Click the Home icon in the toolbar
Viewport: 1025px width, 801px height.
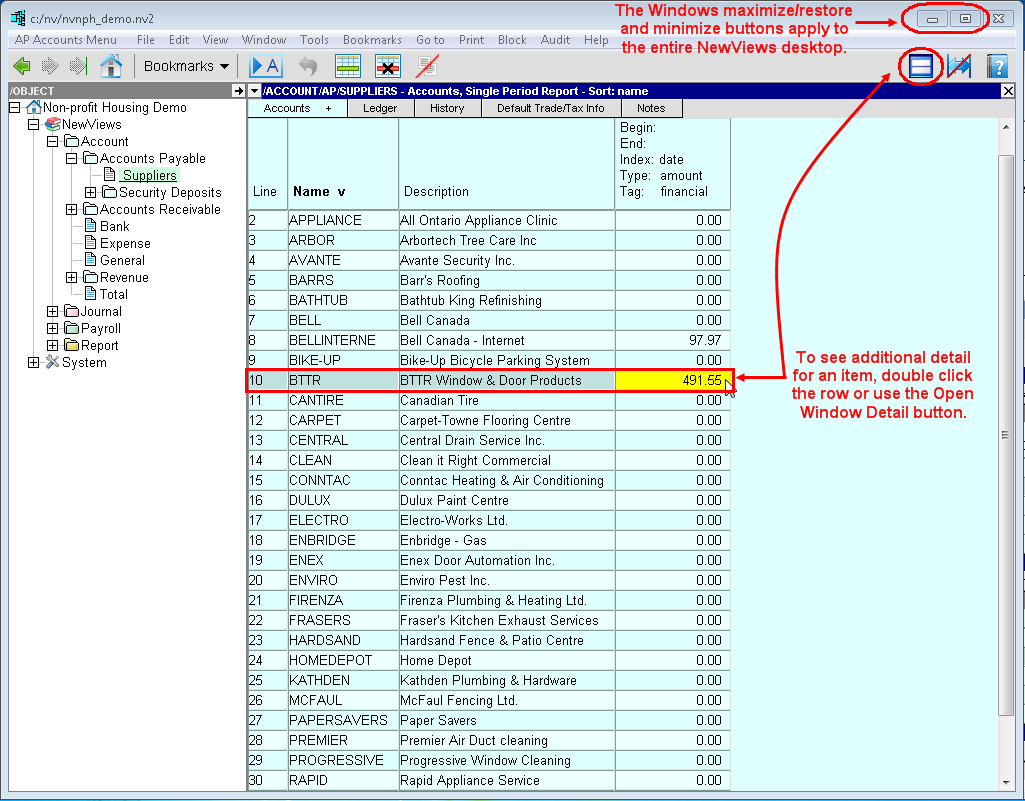coord(111,66)
